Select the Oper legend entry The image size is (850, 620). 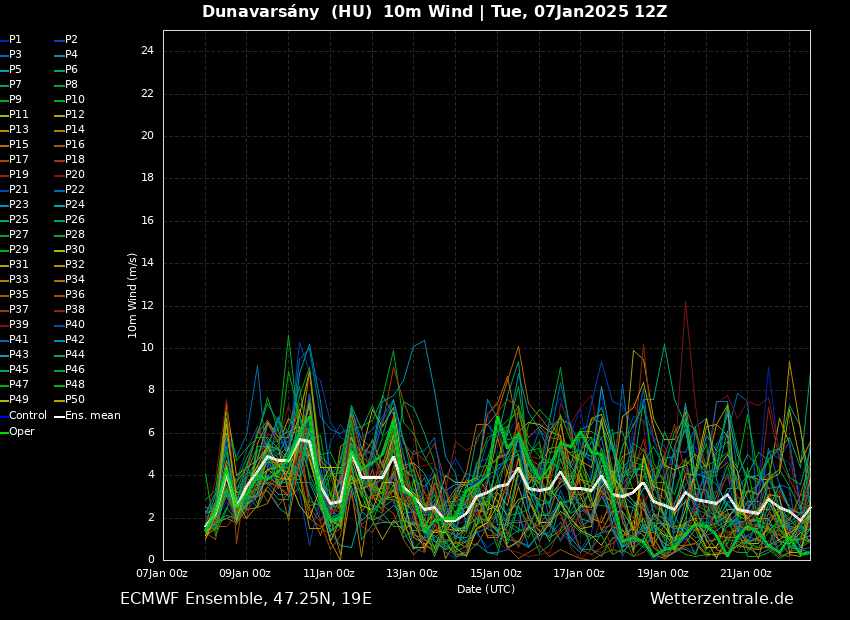coord(21,431)
